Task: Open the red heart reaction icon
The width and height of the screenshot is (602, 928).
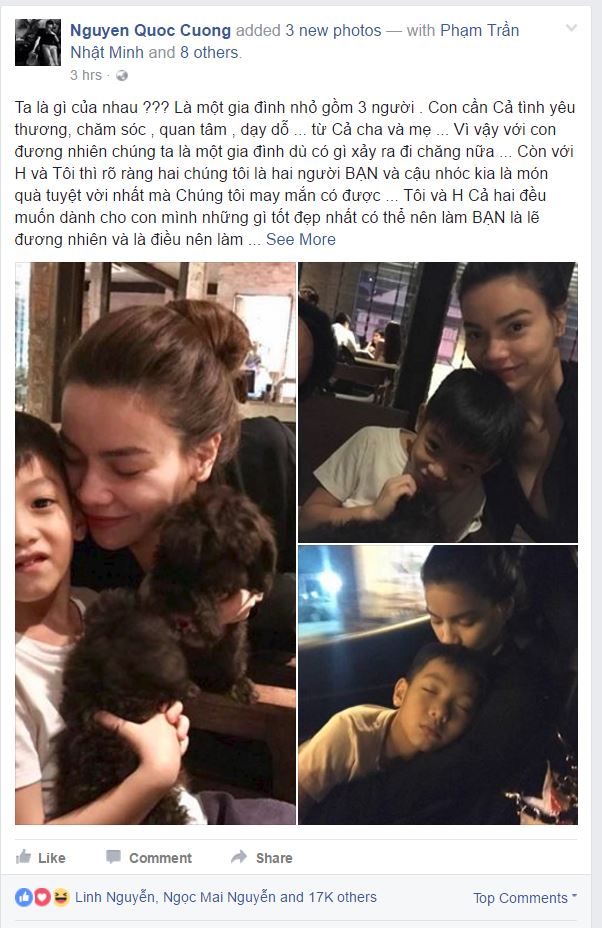Action: [42, 897]
